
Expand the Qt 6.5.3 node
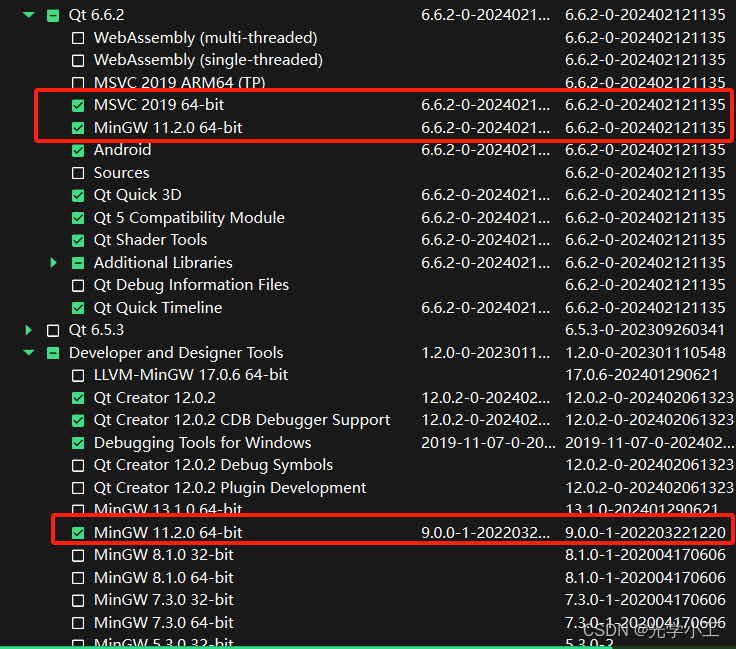tap(29, 330)
